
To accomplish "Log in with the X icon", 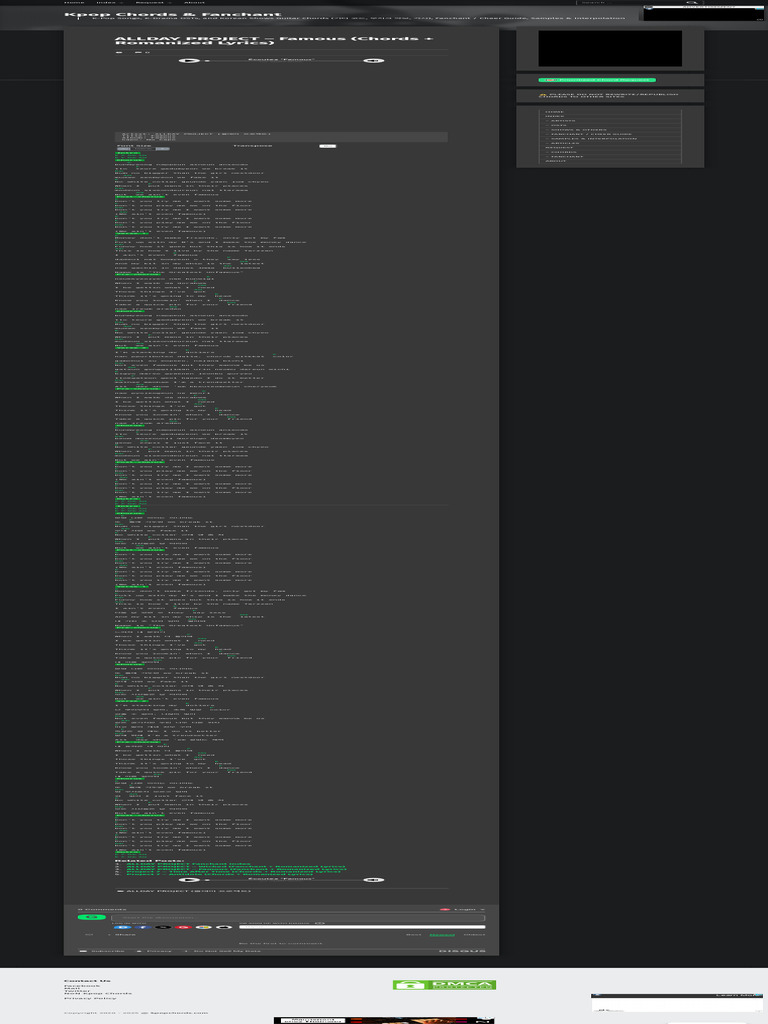I will pyautogui.click(x=163, y=927).
